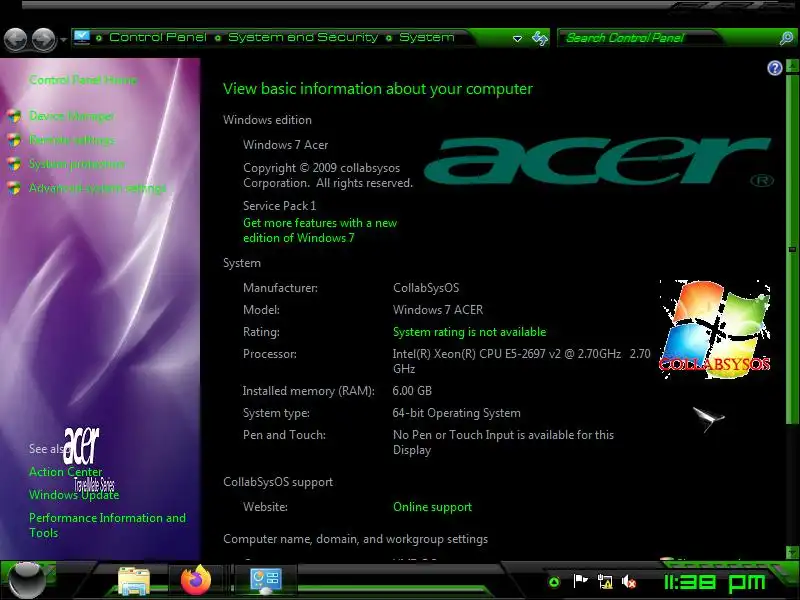Click the Windows 7 Acer edition text
Viewport: 800px width, 600px height.
tap(285, 145)
